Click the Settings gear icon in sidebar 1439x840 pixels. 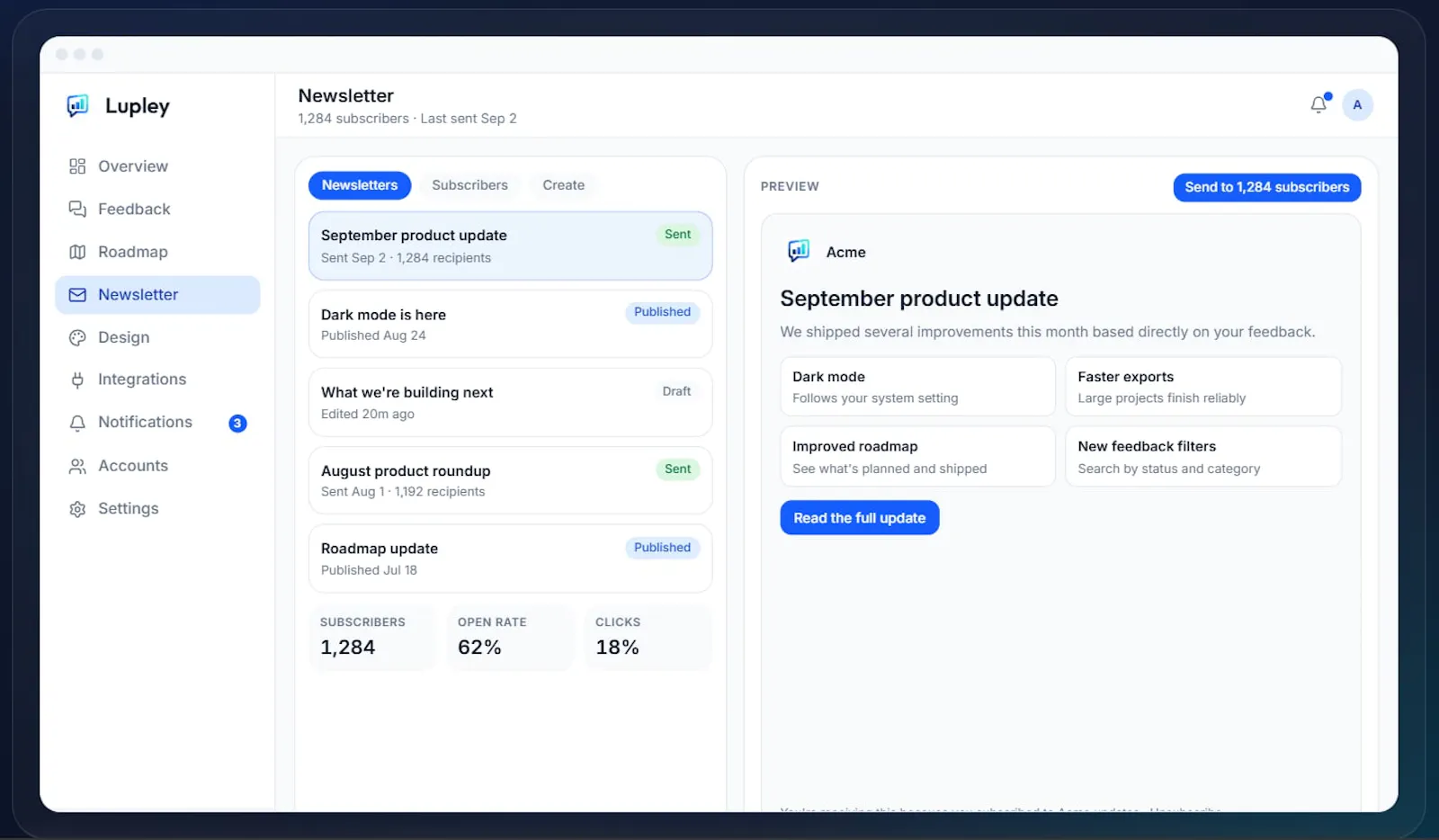tap(77, 509)
